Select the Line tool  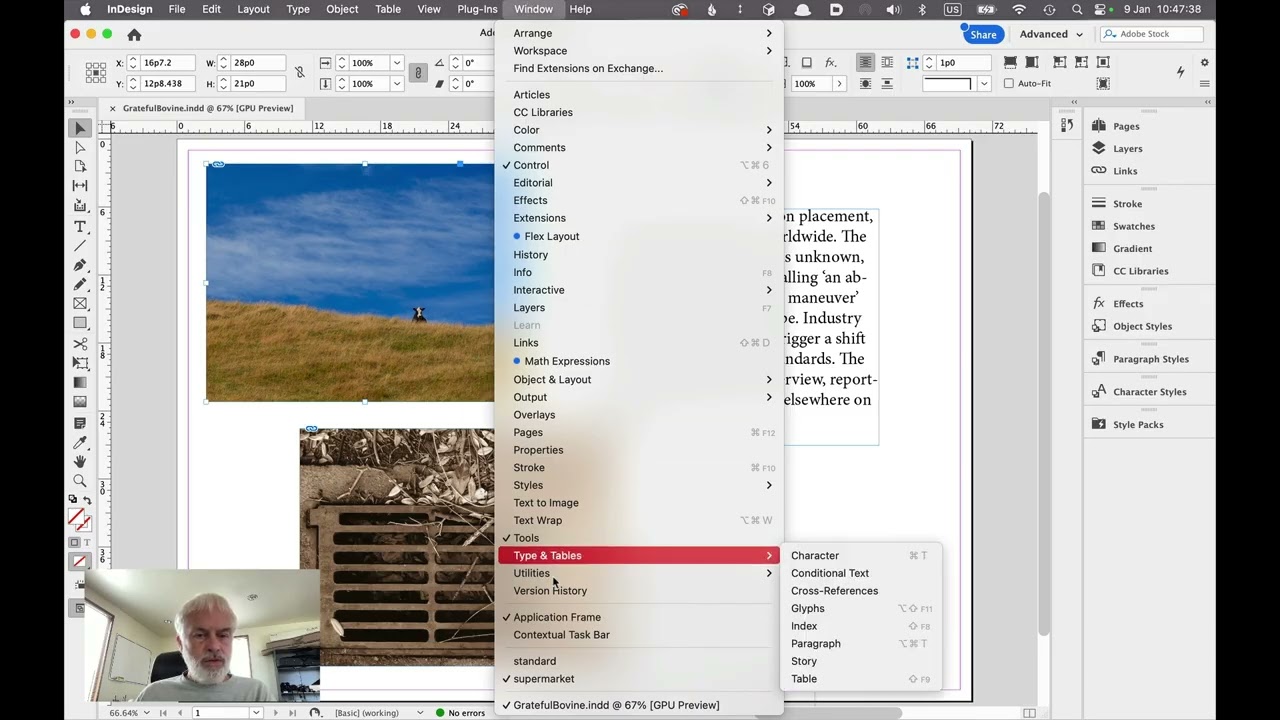[x=80, y=246]
